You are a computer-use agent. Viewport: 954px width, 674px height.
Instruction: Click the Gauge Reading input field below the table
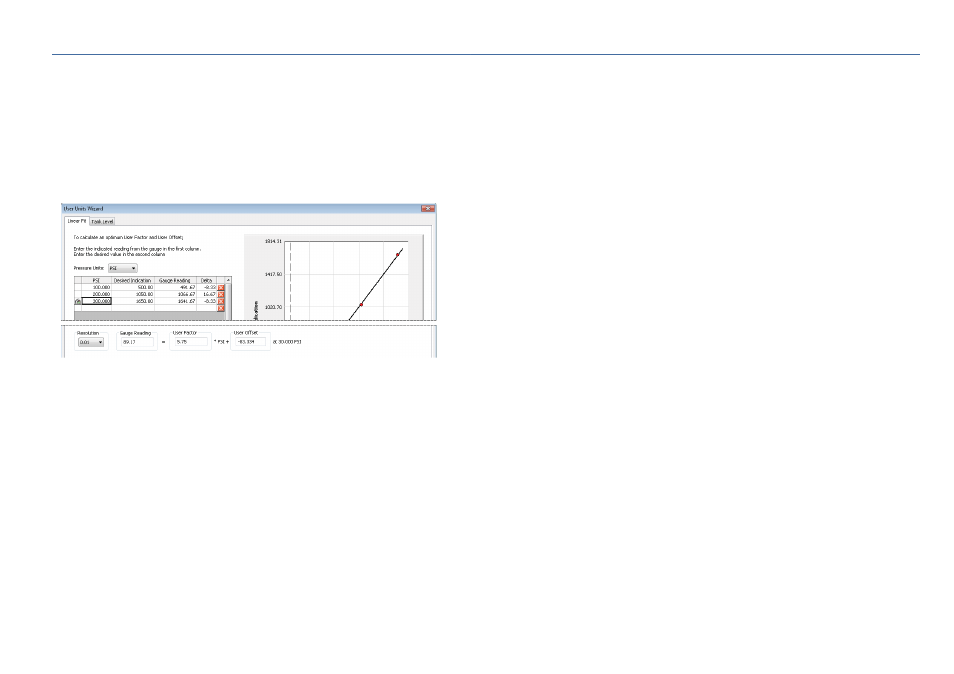pos(137,342)
